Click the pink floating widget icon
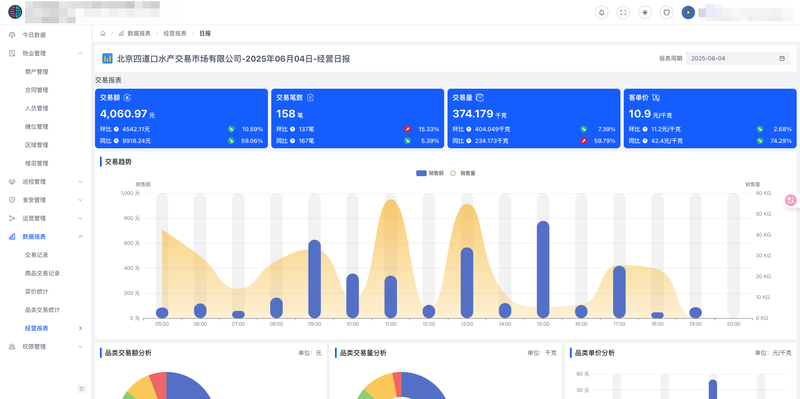Image resolution: width=800 pixels, height=399 pixels. [791, 201]
